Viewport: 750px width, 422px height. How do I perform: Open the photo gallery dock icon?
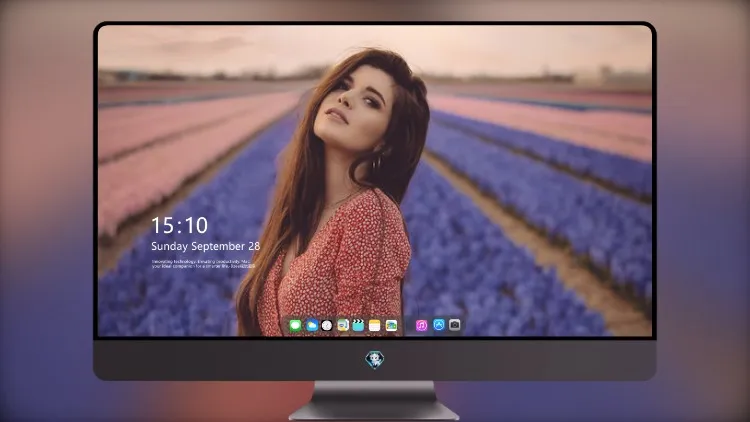[x=391, y=326]
